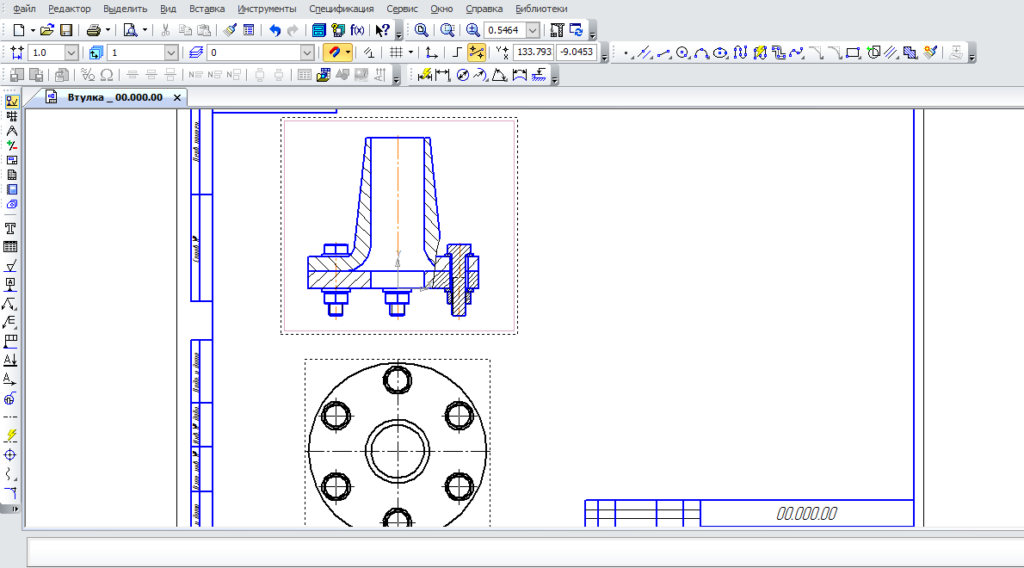Select the circle drawing tool
This screenshot has height=568, width=1024.
pyautogui.click(x=683, y=53)
